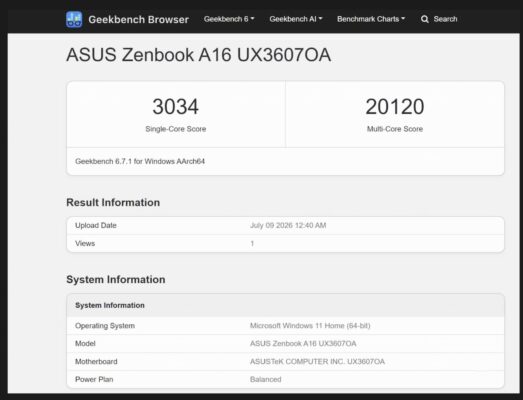Click the Geekbench logo icon

pos(74,19)
